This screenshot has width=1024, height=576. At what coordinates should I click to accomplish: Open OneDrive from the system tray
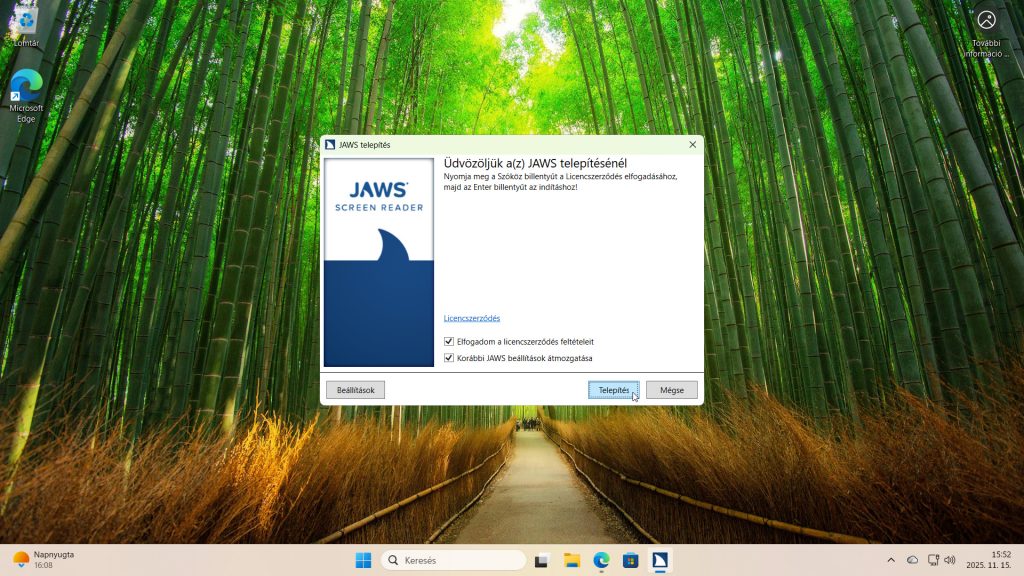point(913,560)
